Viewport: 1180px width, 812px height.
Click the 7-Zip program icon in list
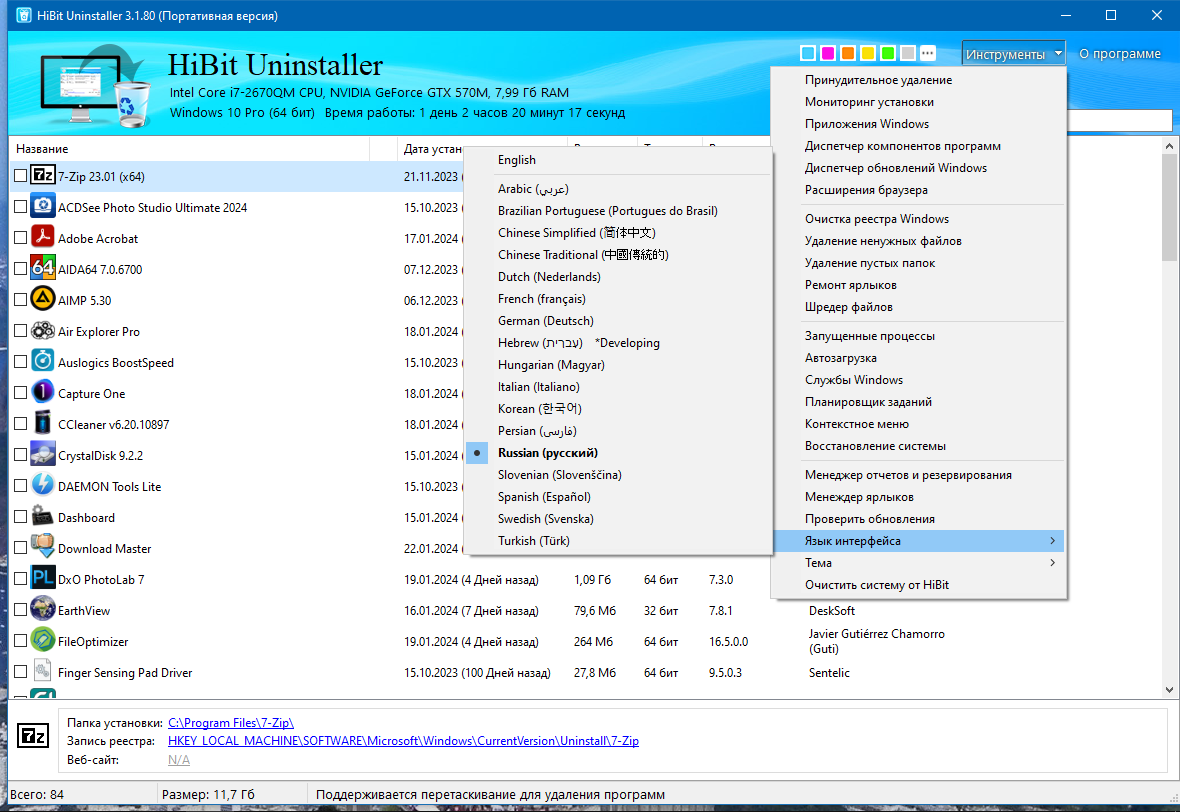tap(43, 176)
